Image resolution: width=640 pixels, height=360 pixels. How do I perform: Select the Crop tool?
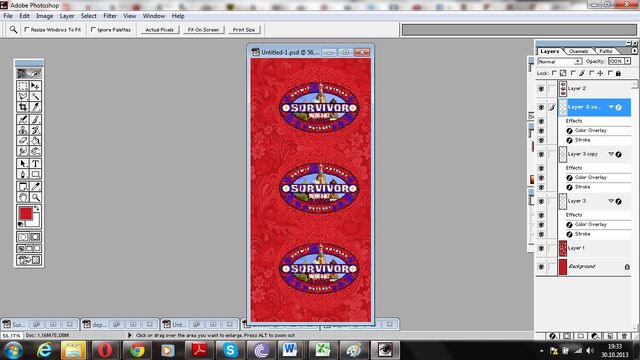[x=23, y=107]
